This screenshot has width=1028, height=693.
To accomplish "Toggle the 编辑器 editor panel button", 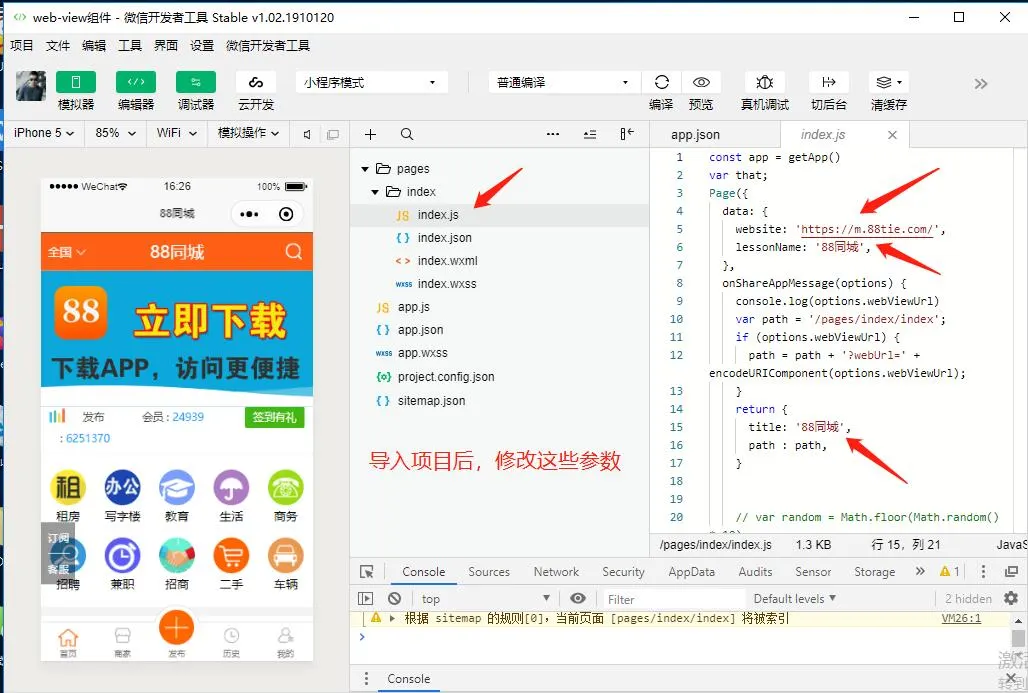I will point(136,82).
